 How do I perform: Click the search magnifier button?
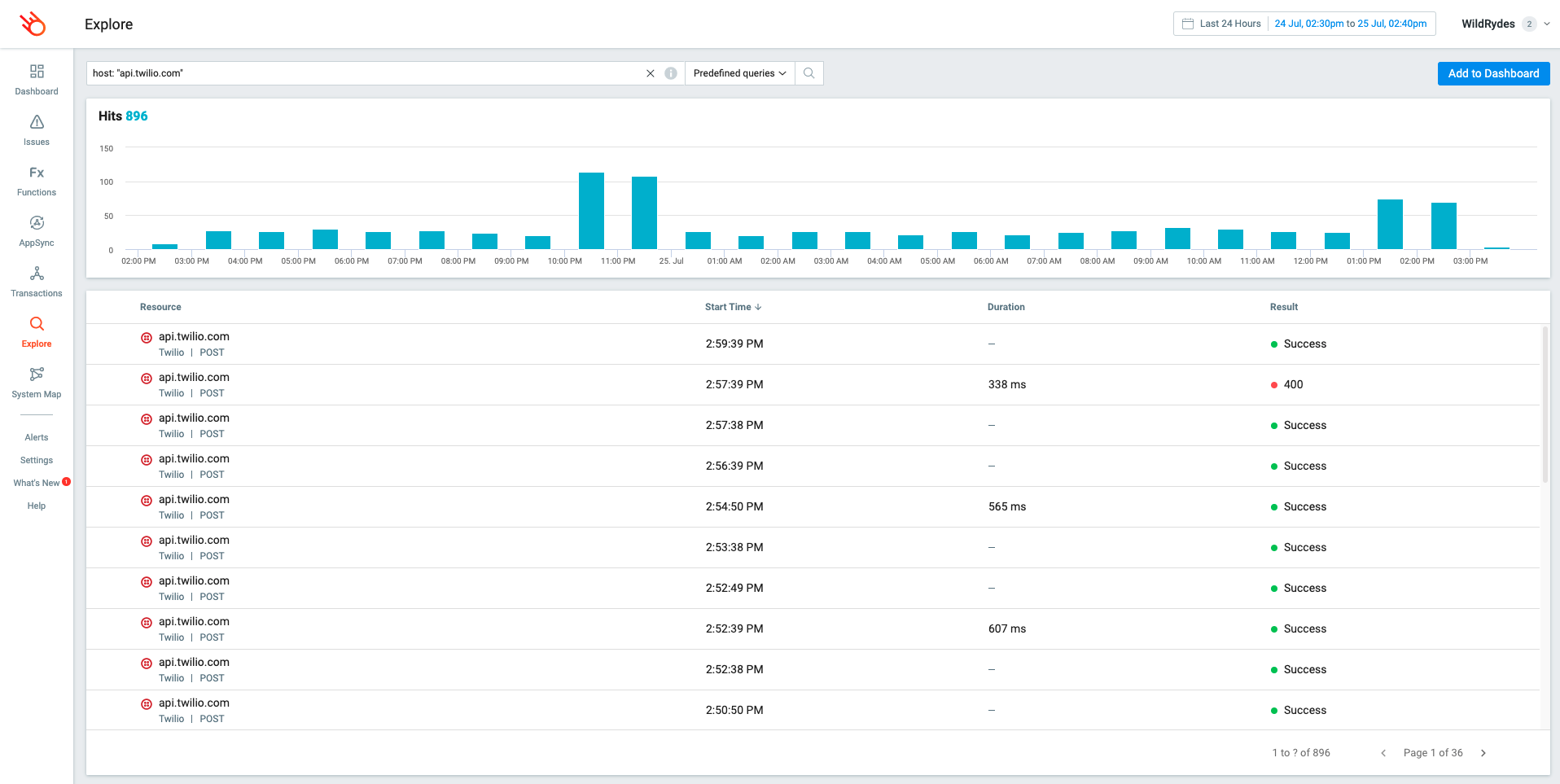pos(808,73)
